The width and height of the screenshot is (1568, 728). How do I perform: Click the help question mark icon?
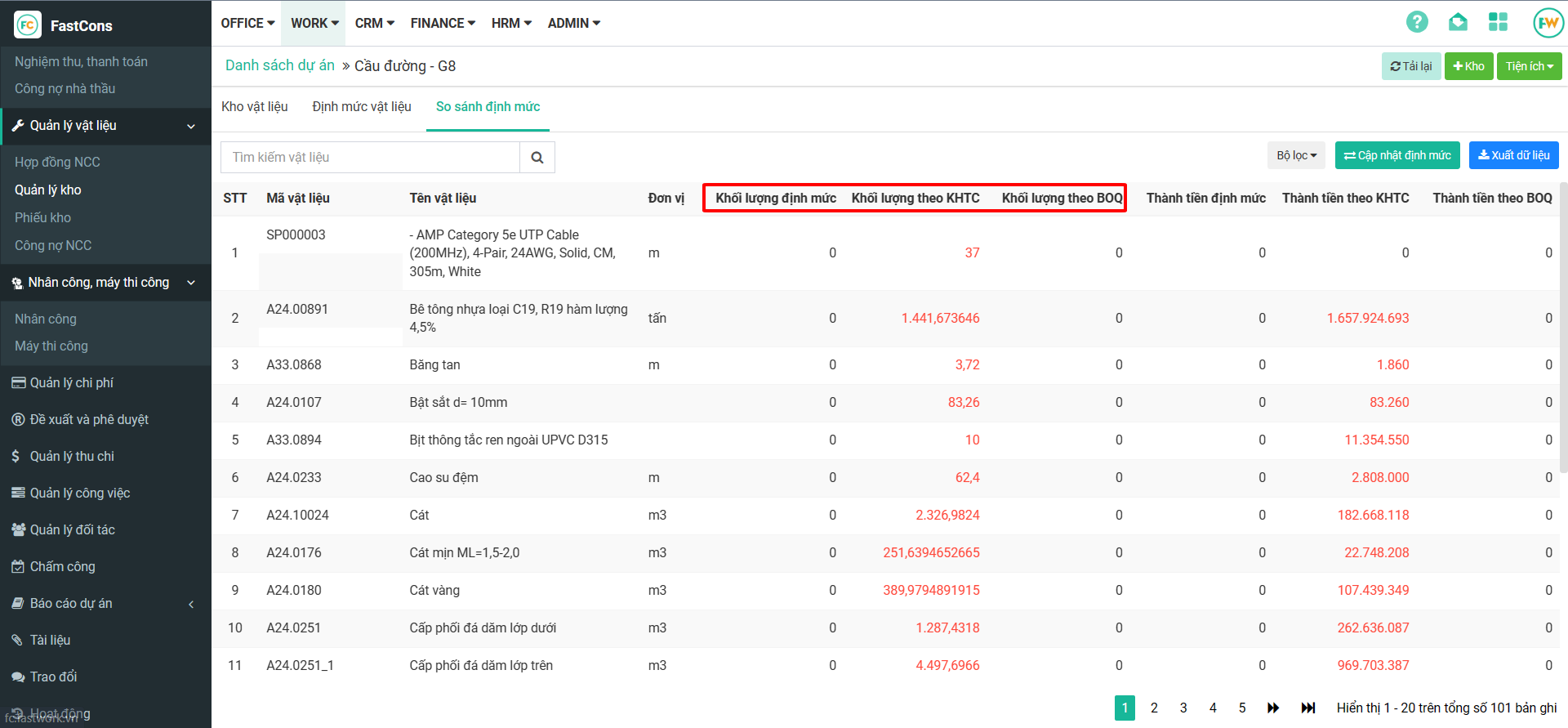coord(1417,22)
